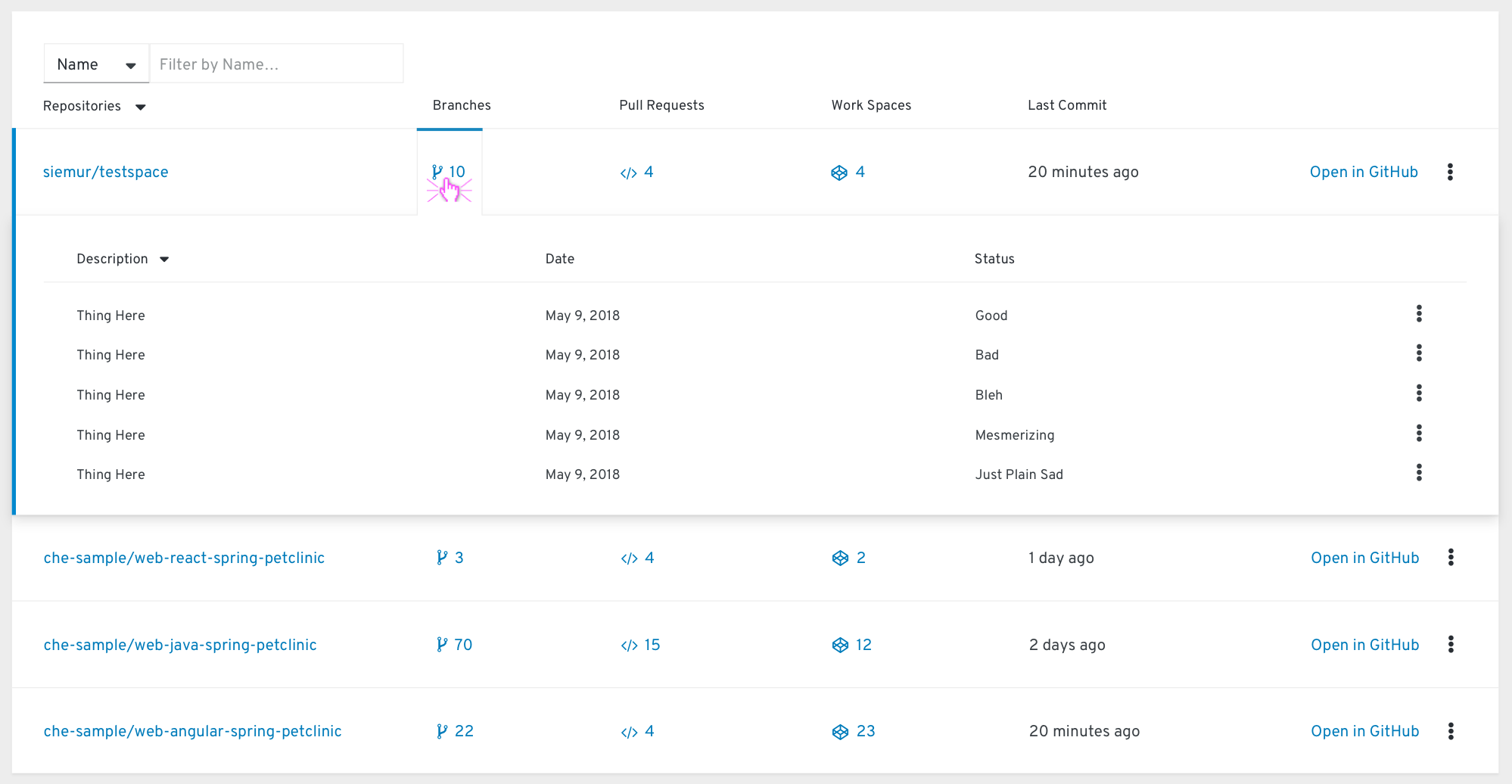The width and height of the screenshot is (1512, 784).
Task: Click the kebab menu for web-angular-spring-petclinic
Action: pyautogui.click(x=1451, y=731)
